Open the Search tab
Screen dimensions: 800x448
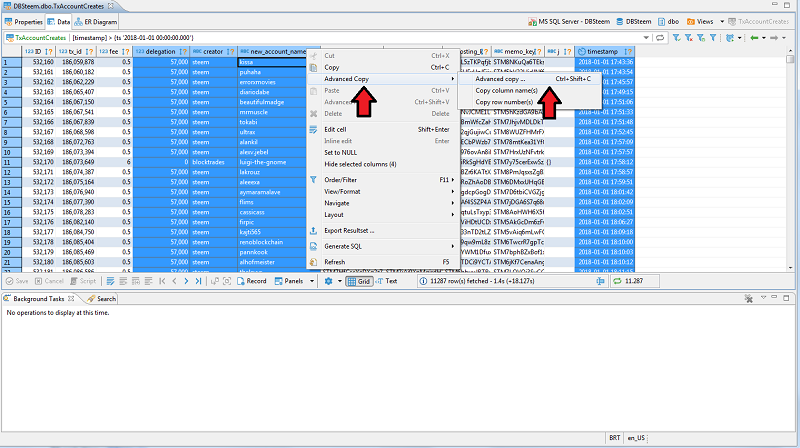[x=102, y=299]
